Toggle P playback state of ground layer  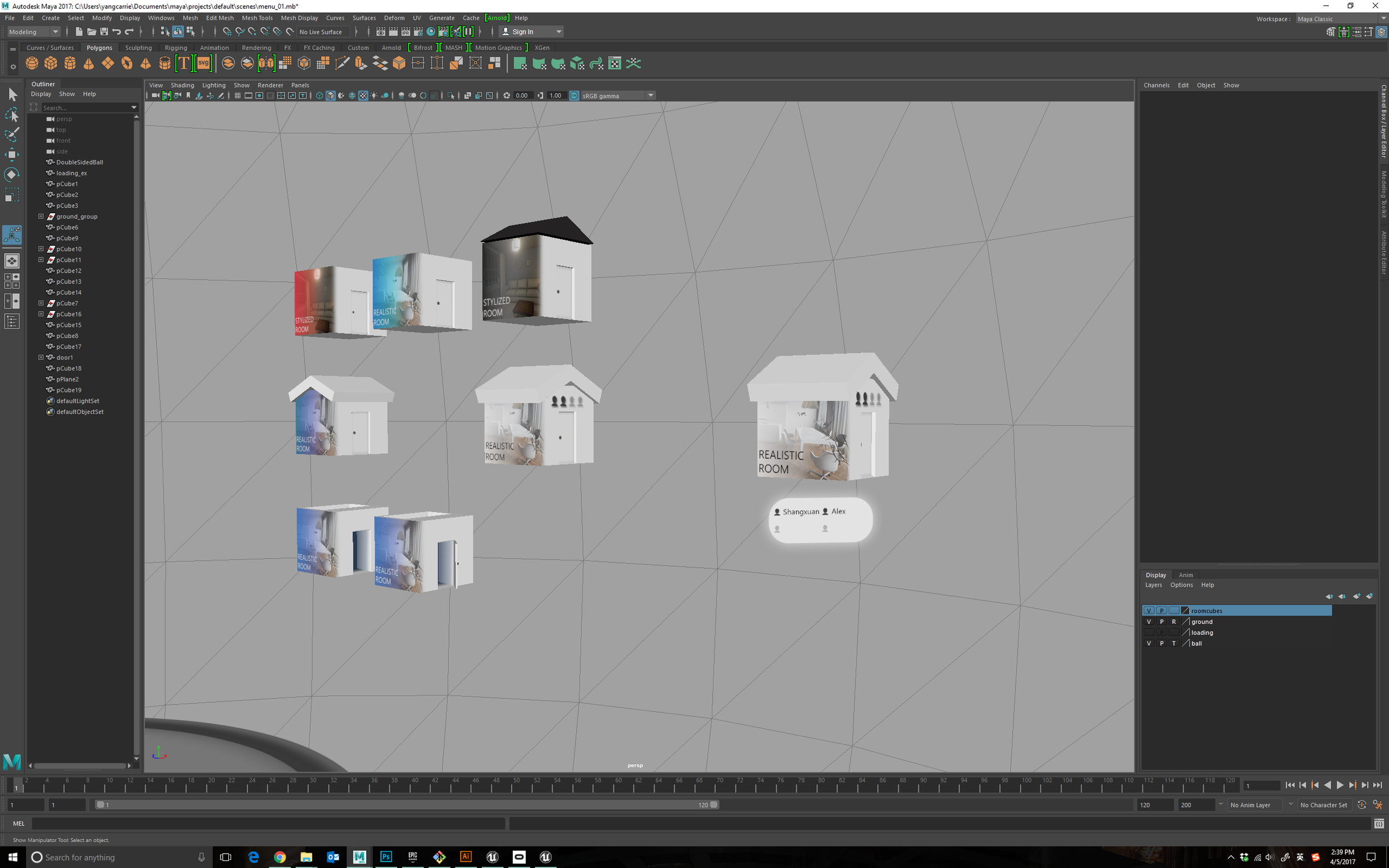coord(1161,621)
